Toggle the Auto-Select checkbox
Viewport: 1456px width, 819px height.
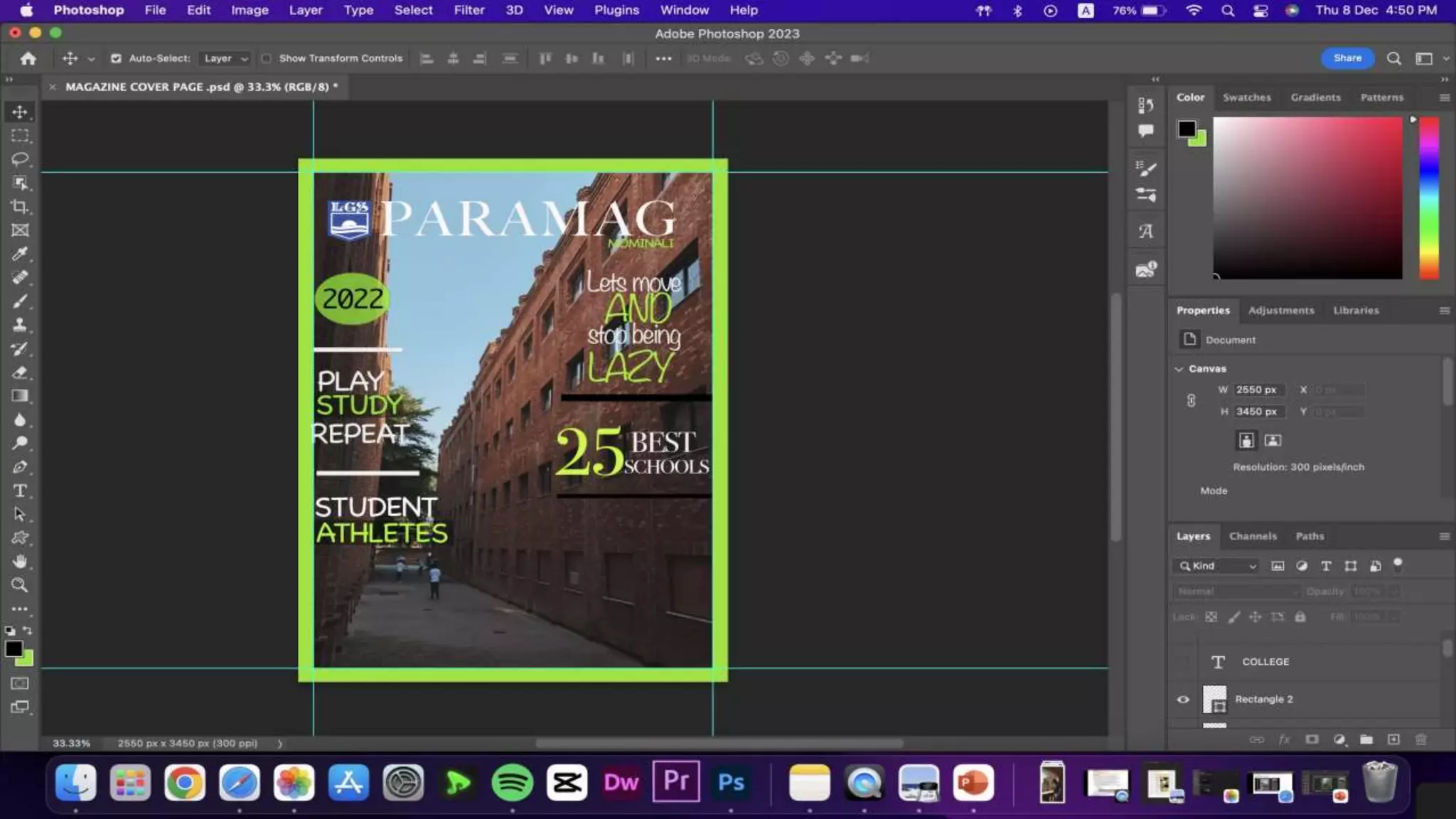pyautogui.click(x=116, y=58)
